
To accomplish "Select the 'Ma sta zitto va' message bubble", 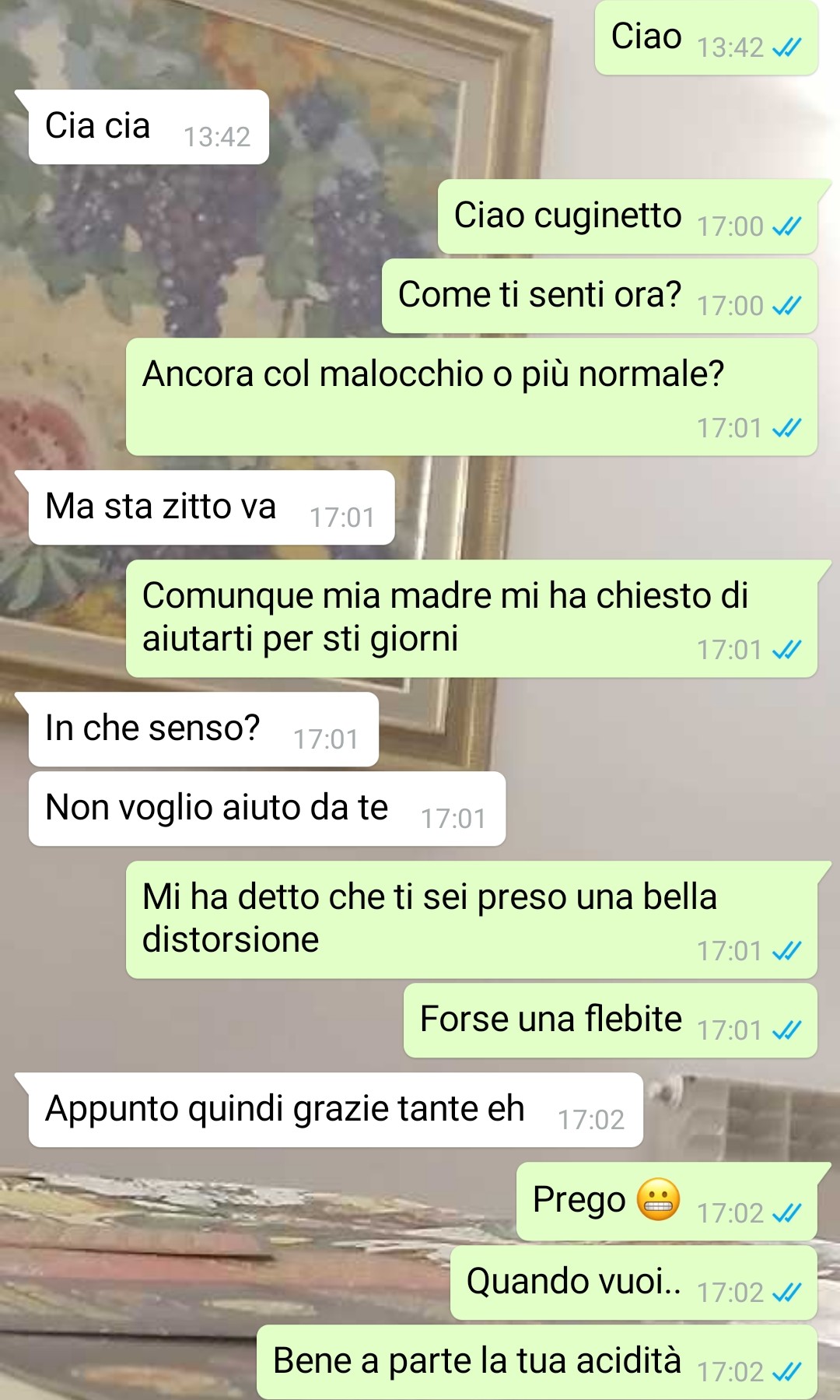I will pyautogui.click(x=212, y=507).
